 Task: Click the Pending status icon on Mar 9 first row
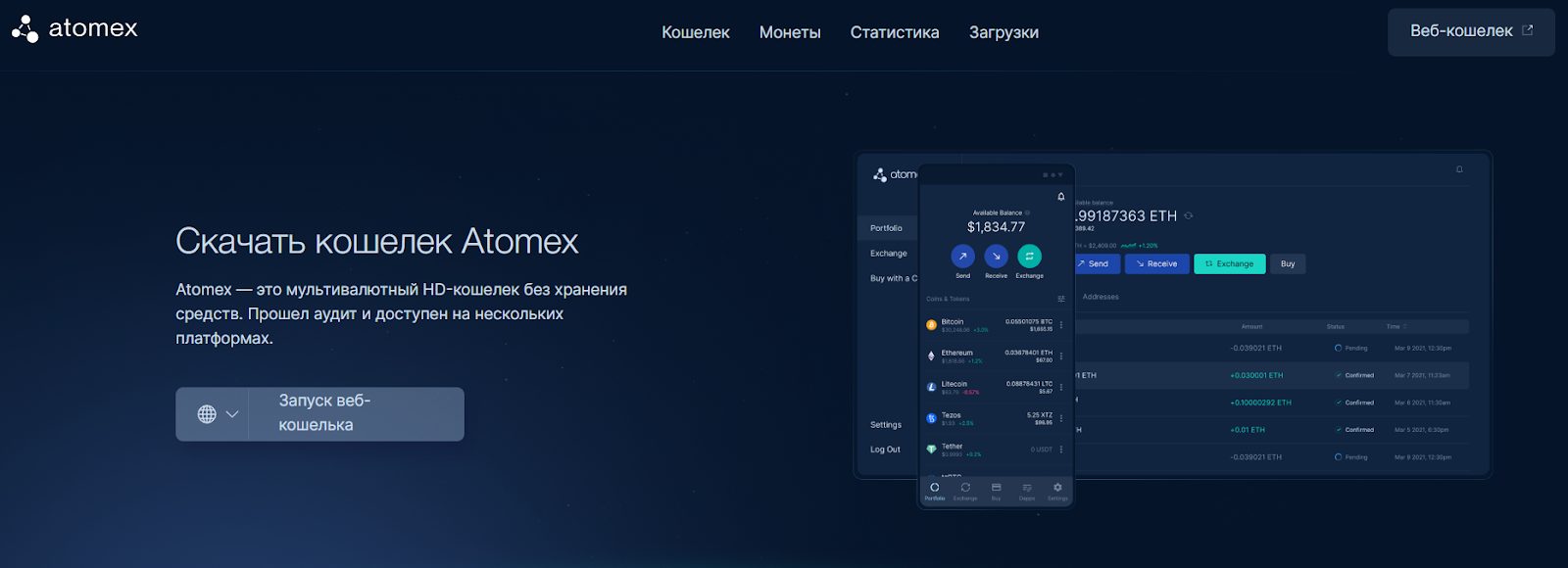pos(1339,348)
